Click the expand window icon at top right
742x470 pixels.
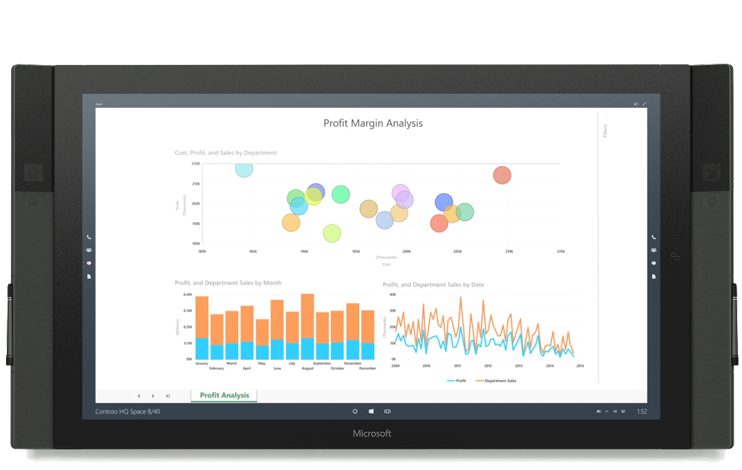click(644, 104)
